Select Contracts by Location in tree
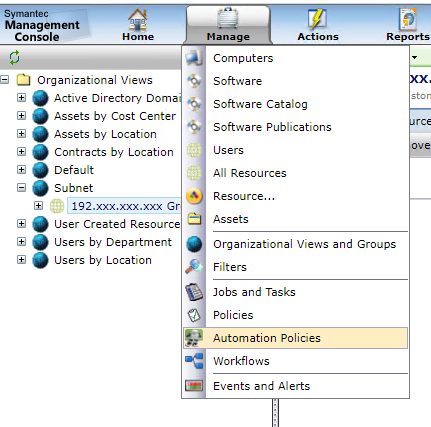Image resolution: width=431 pixels, height=427 pixels. (x=114, y=152)
